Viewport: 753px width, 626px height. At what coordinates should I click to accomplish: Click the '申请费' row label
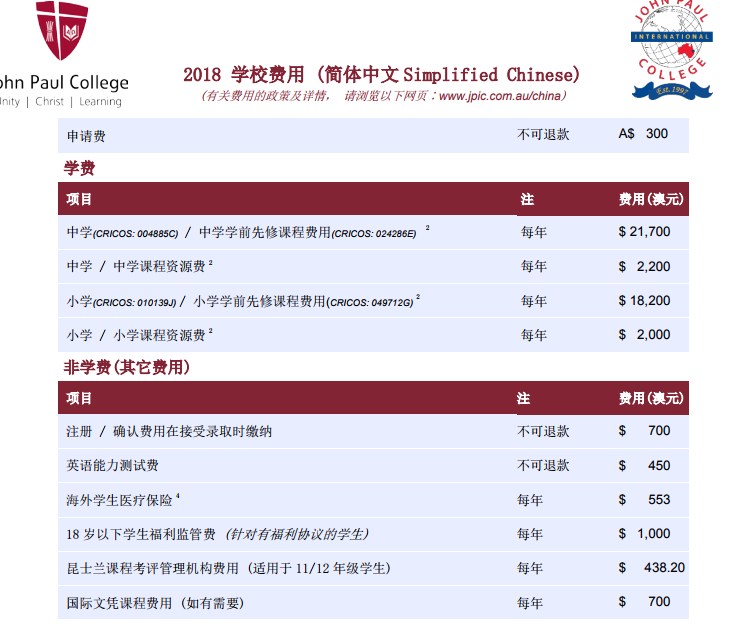pyautogui.click(x=86, y=136)
